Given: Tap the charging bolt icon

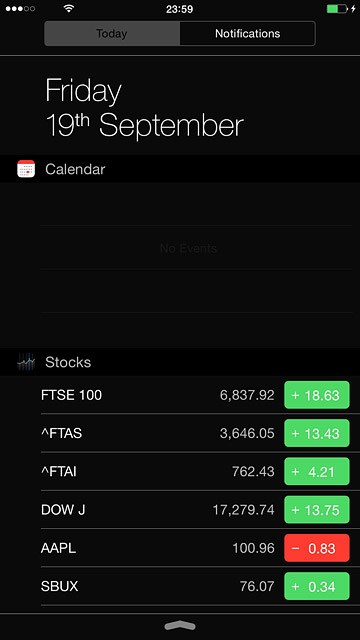Looking at the screenshot, I should (x=353, y=9).
